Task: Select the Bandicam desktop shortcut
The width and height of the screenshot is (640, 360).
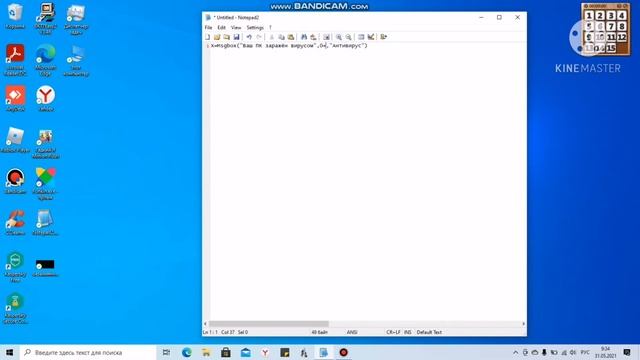Action: [15, 181]
